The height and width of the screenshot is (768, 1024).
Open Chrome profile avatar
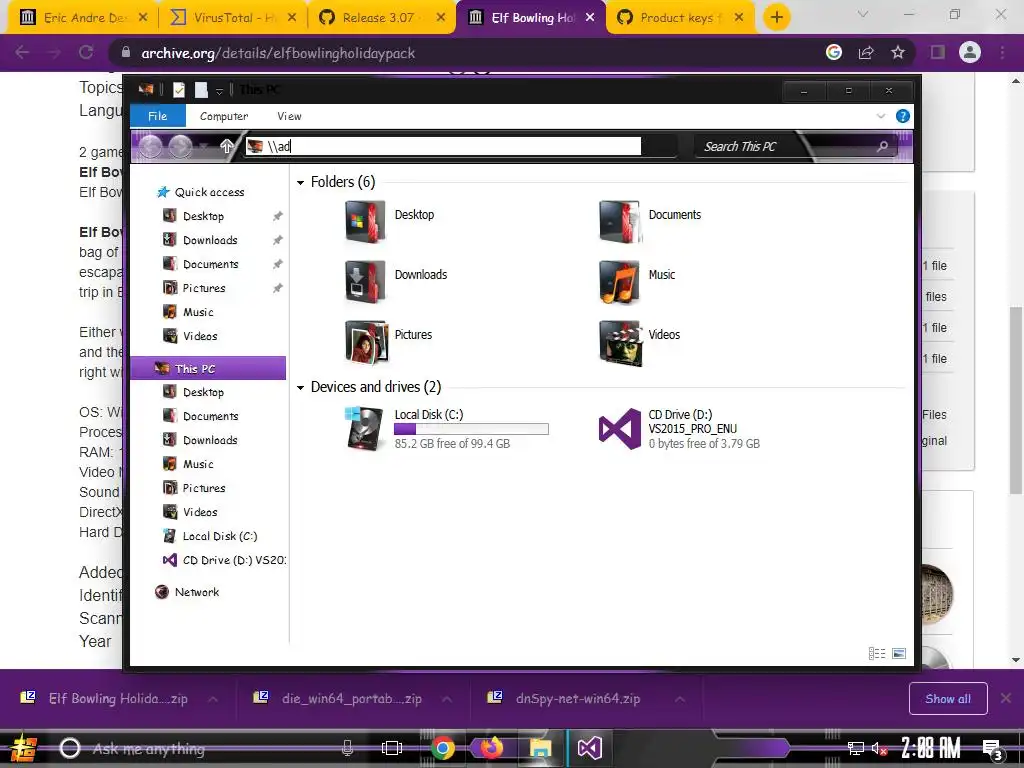(970, 52)
